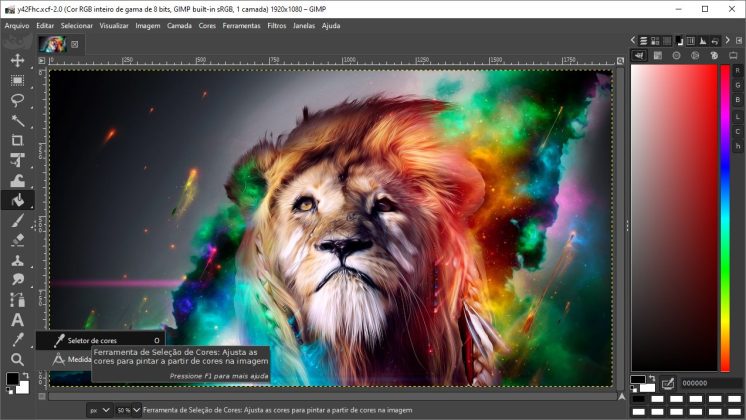Switch to the Layers dock tab
The height and width of the screenshot is (420, 746).
click(x=643, y=41)
